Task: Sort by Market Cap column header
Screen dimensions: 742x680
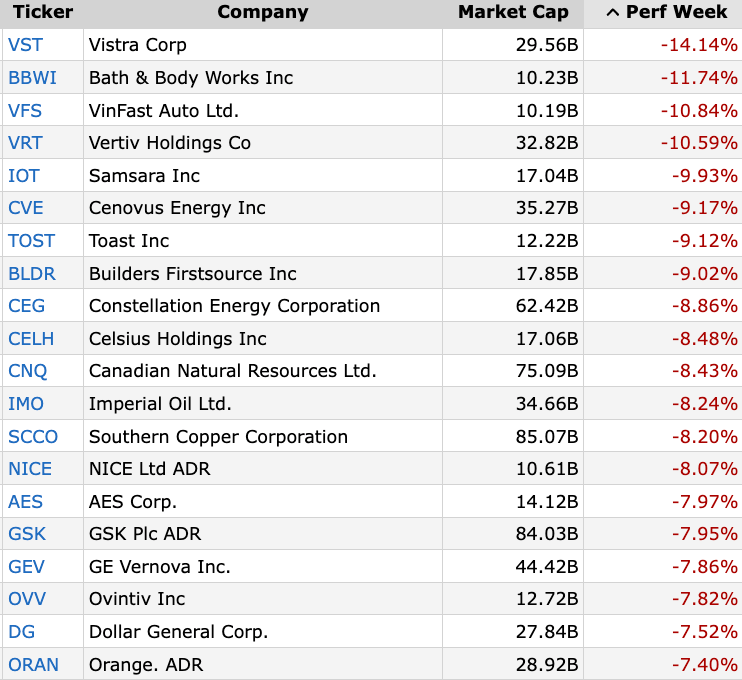Action: [513, 13]
